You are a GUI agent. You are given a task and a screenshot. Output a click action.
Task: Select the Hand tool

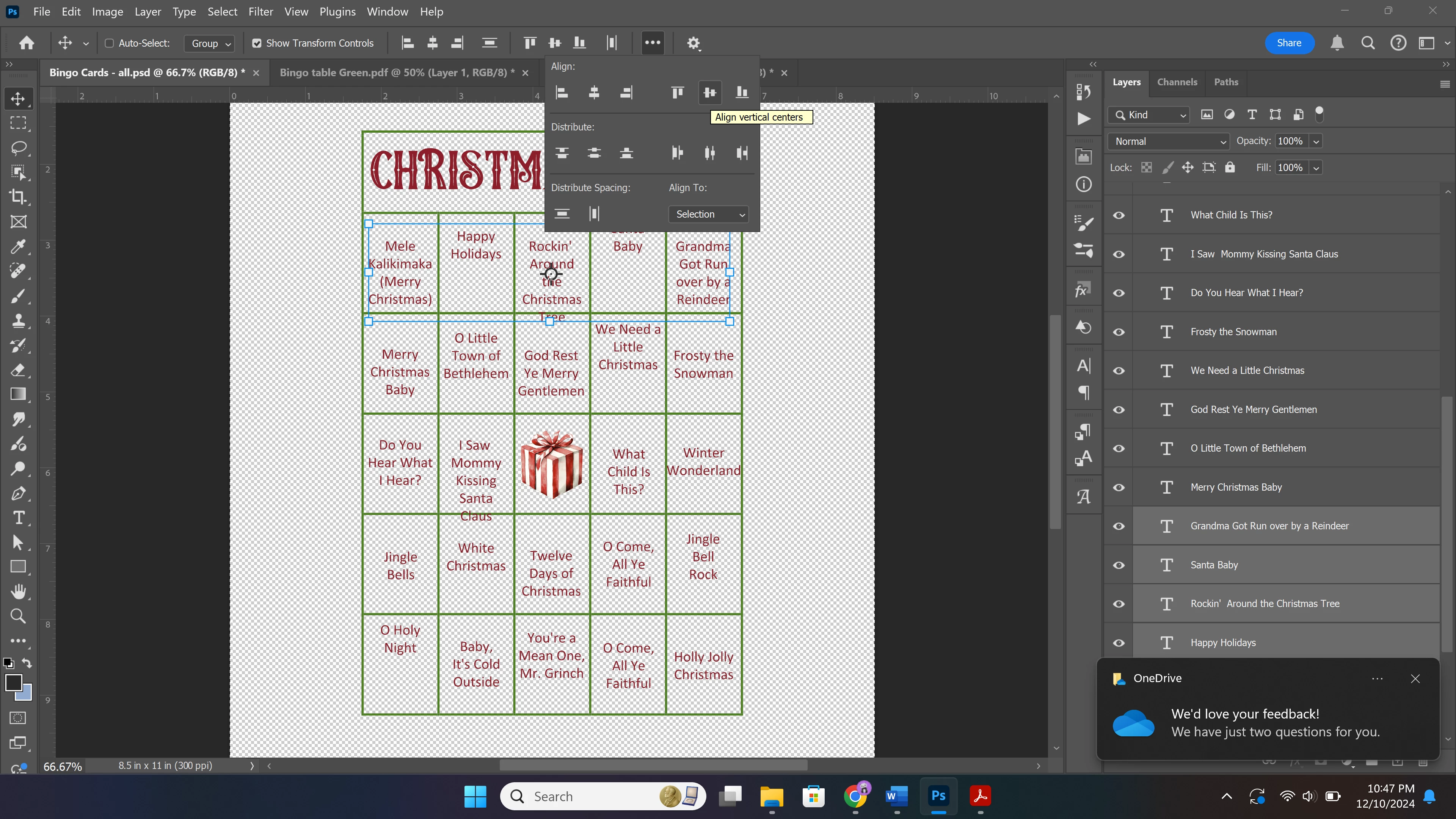pos(18,591)
